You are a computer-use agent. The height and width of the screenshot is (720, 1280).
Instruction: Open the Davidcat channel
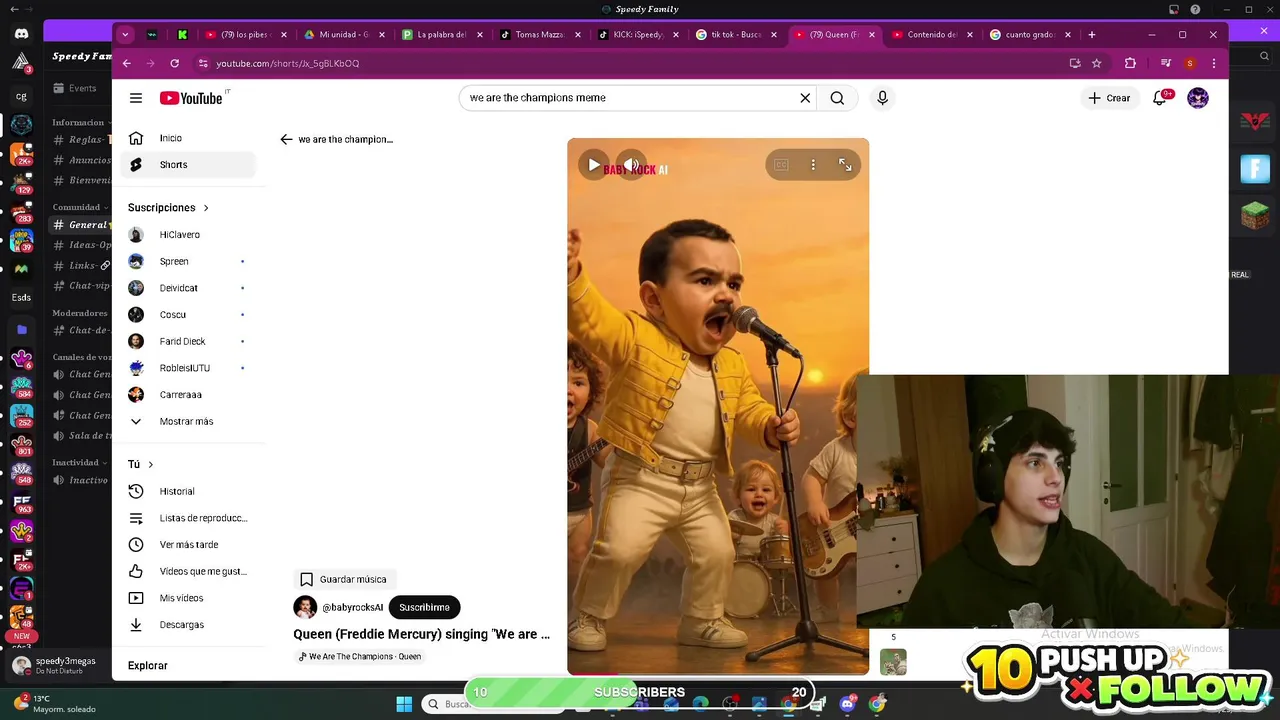pyautogui.click(x=188, y=288)
